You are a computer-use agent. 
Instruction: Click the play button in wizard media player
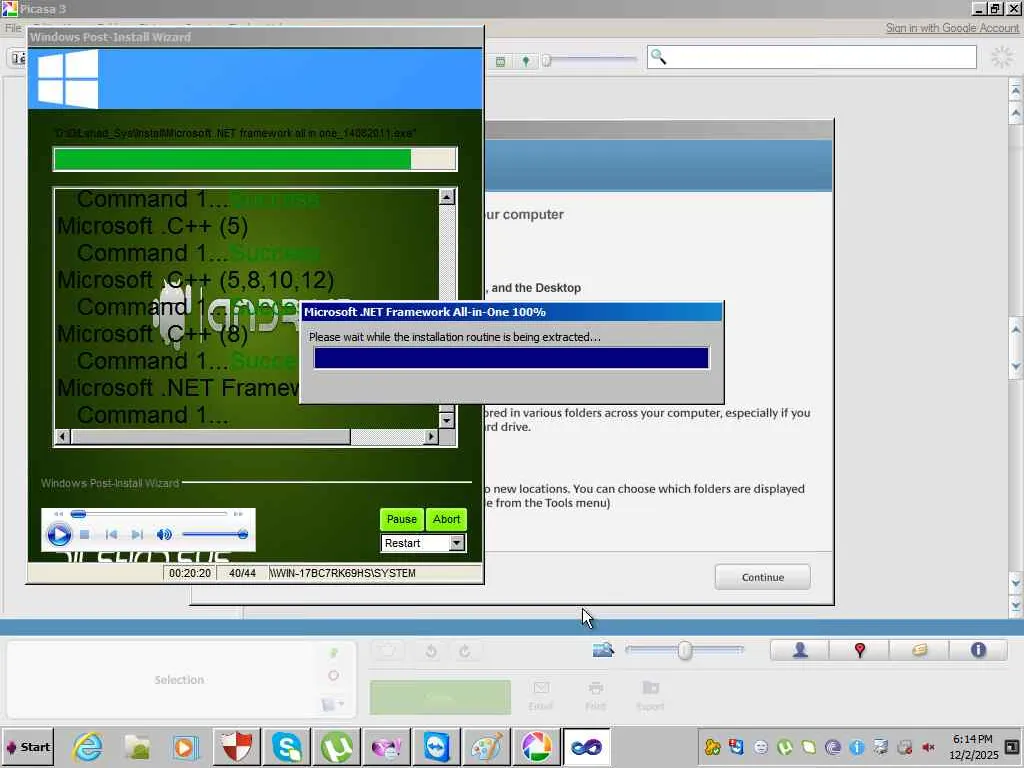pos(59,535)
